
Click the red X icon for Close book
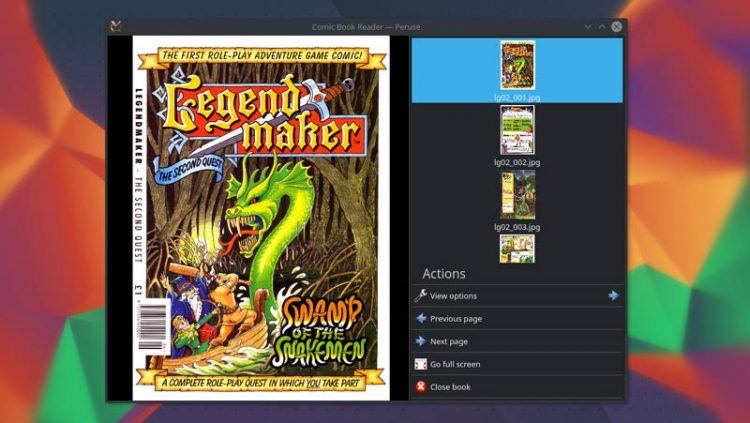tap(421, 387)
